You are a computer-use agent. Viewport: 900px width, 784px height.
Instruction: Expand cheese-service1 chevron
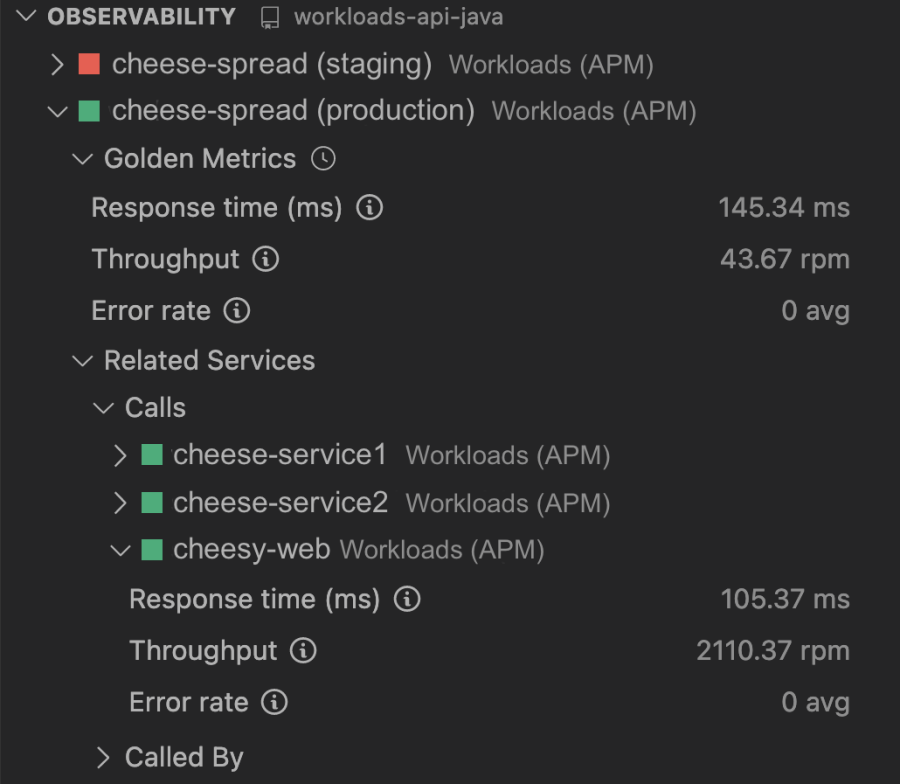121,456
